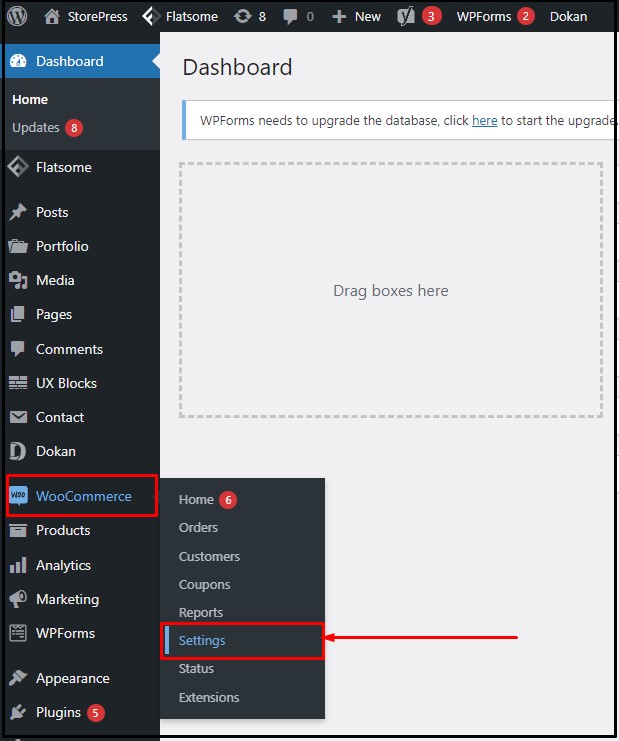Click the Yoast SEO icon in admin bar
Viewport: 619px width, 741px height.
coord(406,16)
